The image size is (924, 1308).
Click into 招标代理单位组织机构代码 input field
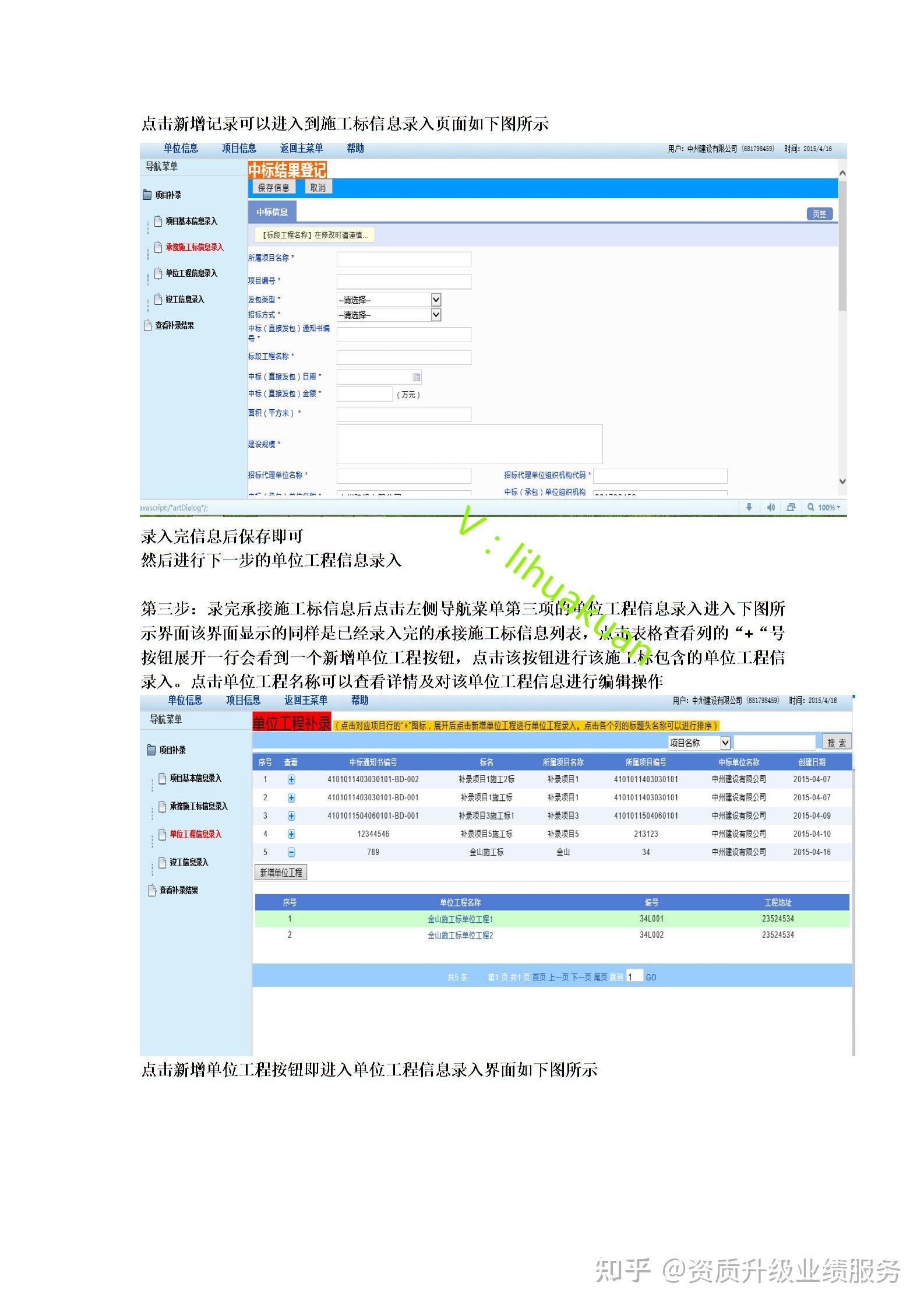[660, 476]
